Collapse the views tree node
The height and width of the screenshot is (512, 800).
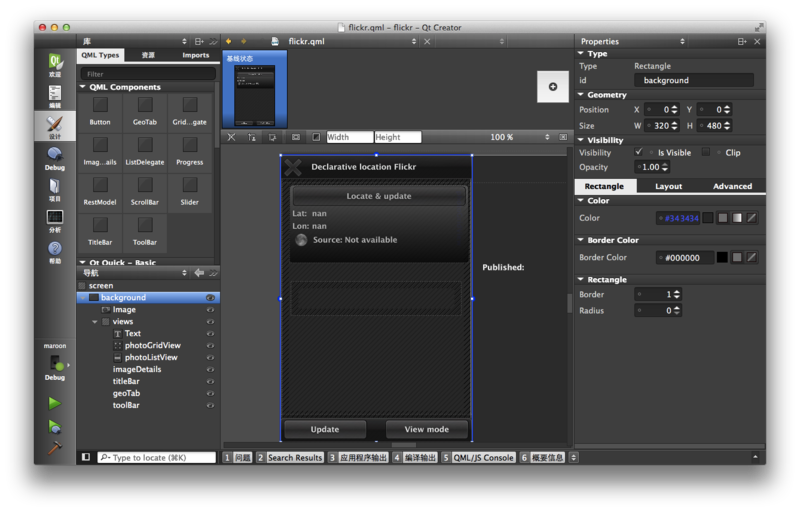click(x=95, y=322)
